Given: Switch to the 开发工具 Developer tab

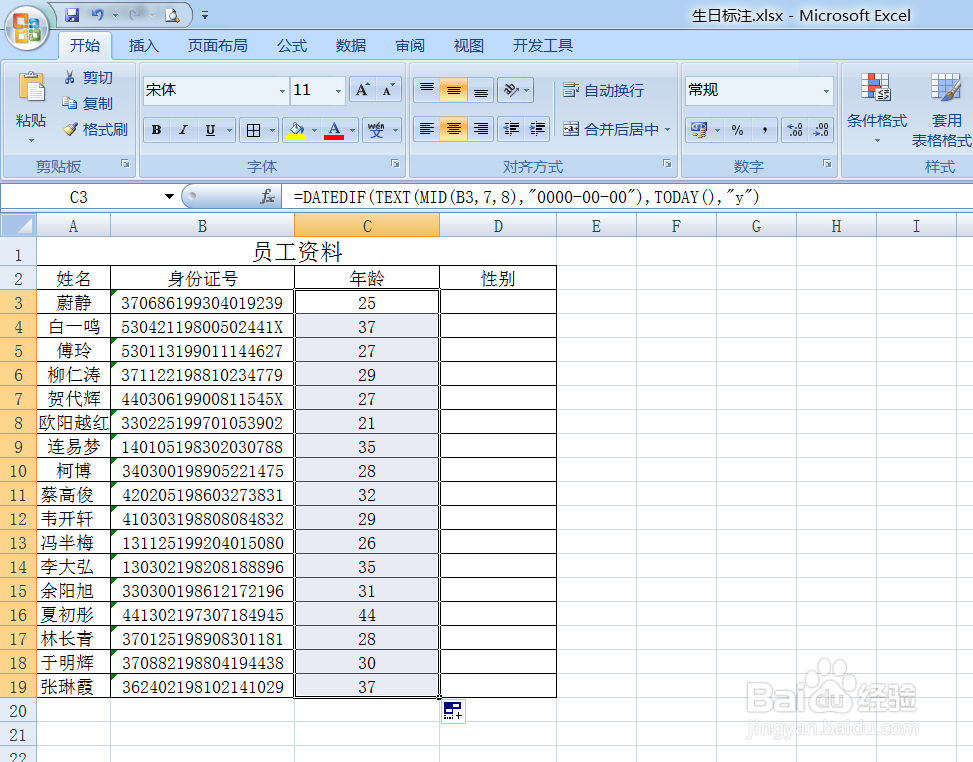Looking at the screenshot, I should click(x=543, y=45).
